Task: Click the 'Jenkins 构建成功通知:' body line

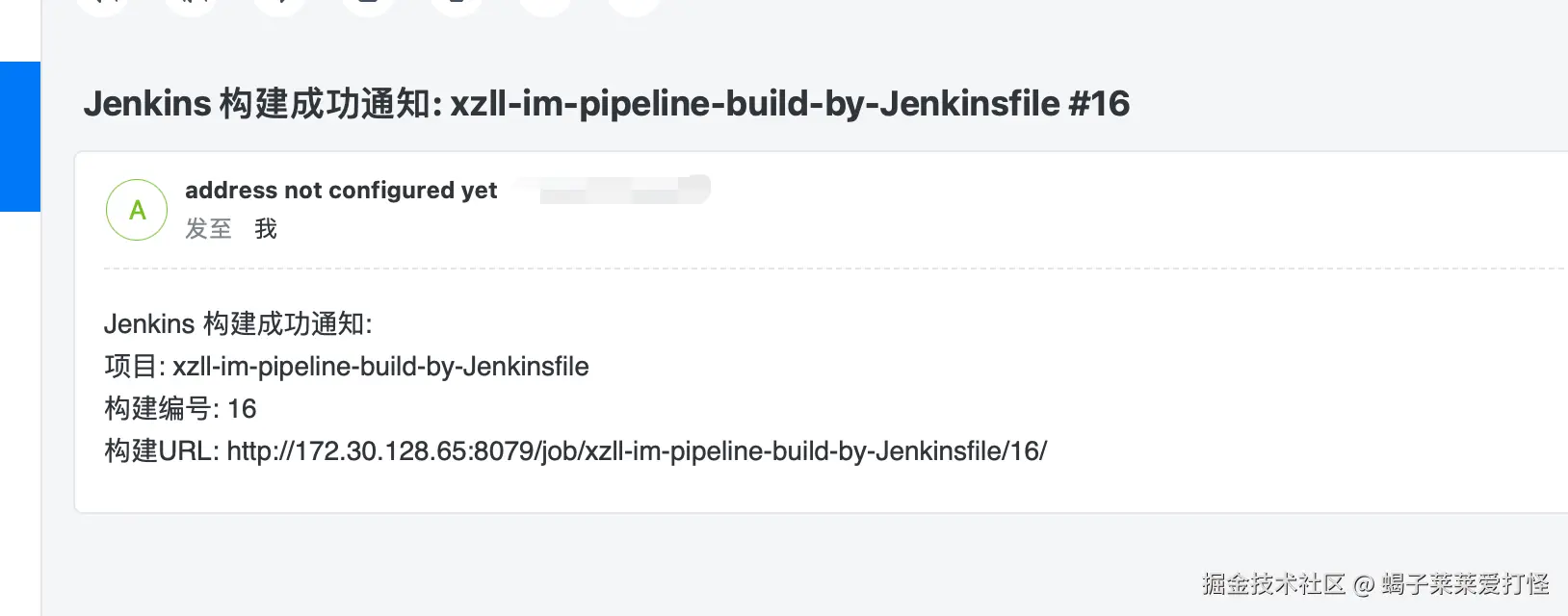Action: click(237, 323)
